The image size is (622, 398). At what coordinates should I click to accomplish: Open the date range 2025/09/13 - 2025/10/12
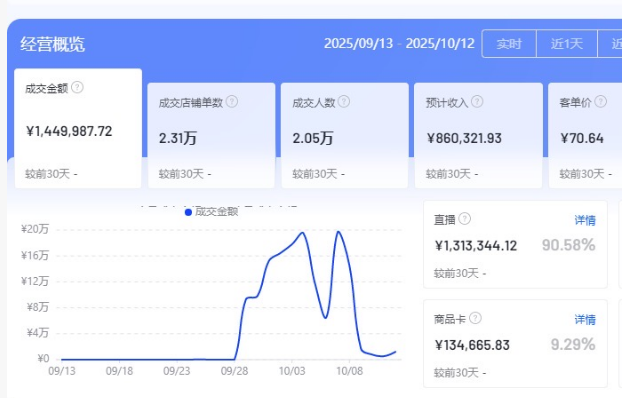coord(399,43)
